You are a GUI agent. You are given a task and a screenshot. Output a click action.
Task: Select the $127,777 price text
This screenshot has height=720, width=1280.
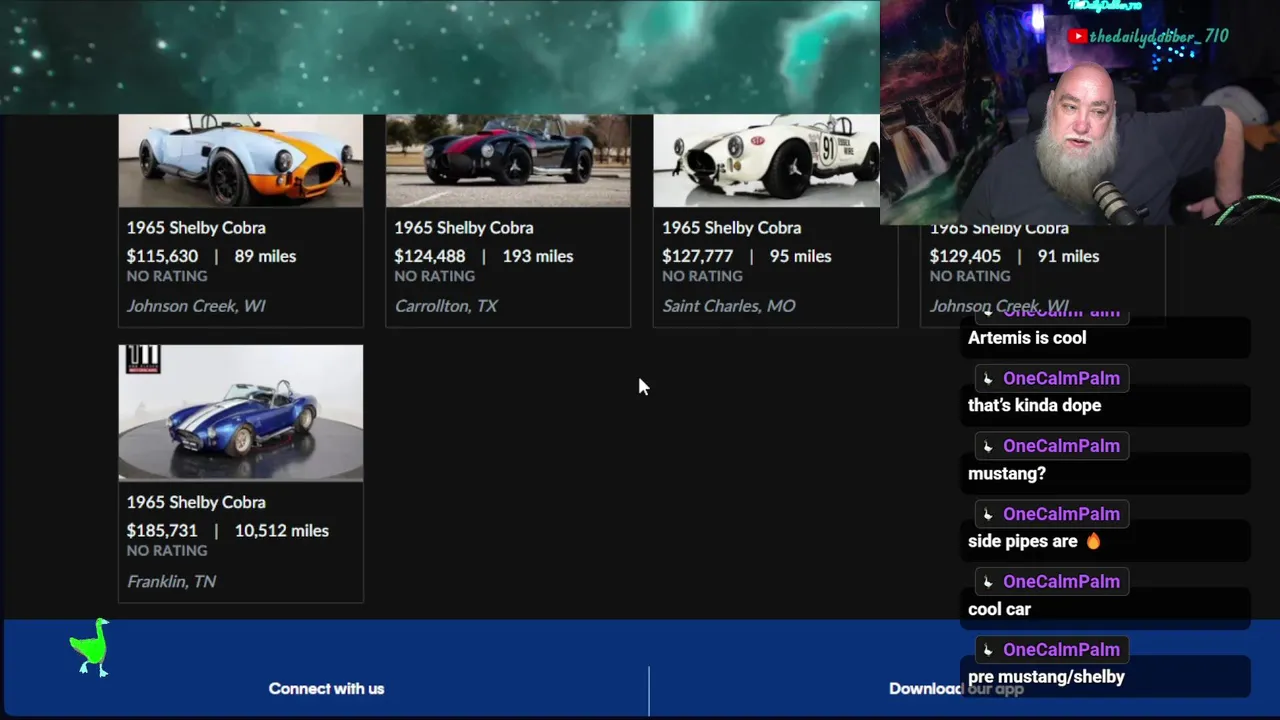(x=697, y=256)
